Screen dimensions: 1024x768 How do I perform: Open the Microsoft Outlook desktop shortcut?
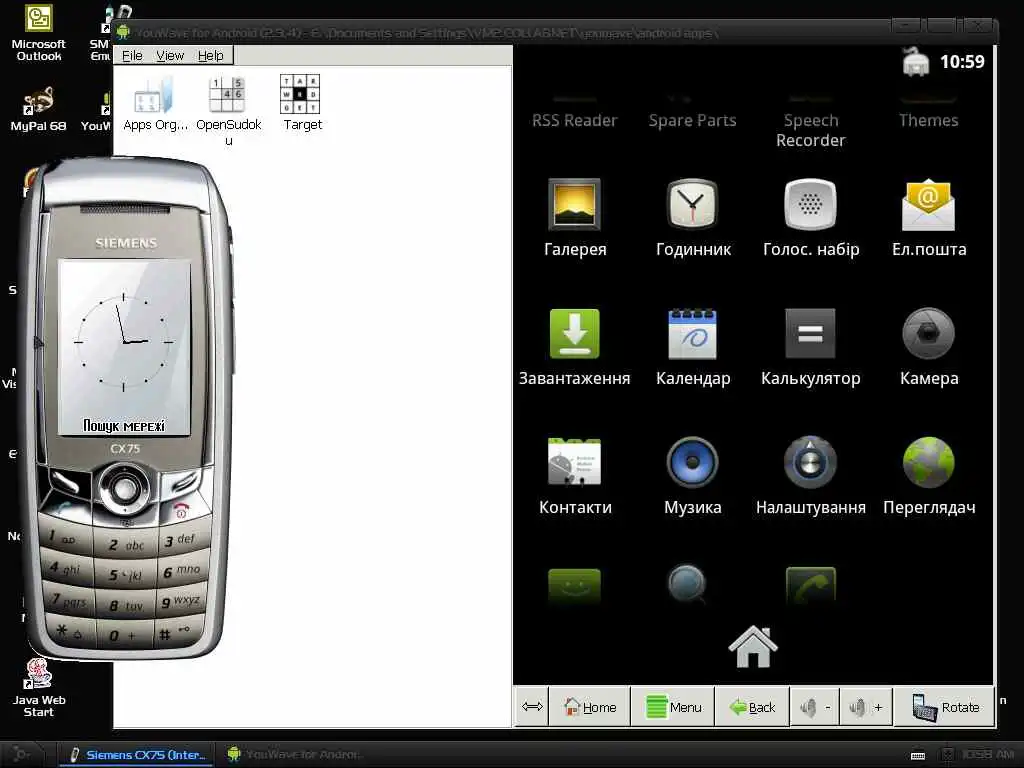click(x=39, y=34)
